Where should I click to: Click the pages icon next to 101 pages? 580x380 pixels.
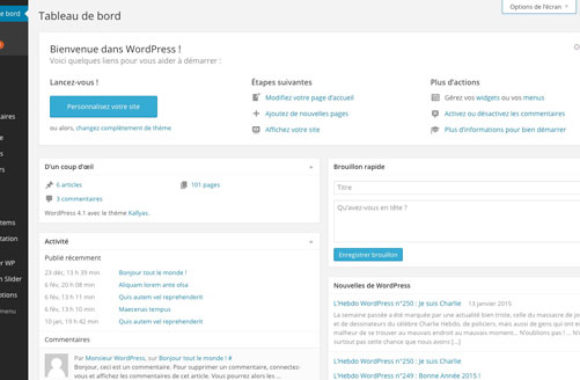[183, 185]
